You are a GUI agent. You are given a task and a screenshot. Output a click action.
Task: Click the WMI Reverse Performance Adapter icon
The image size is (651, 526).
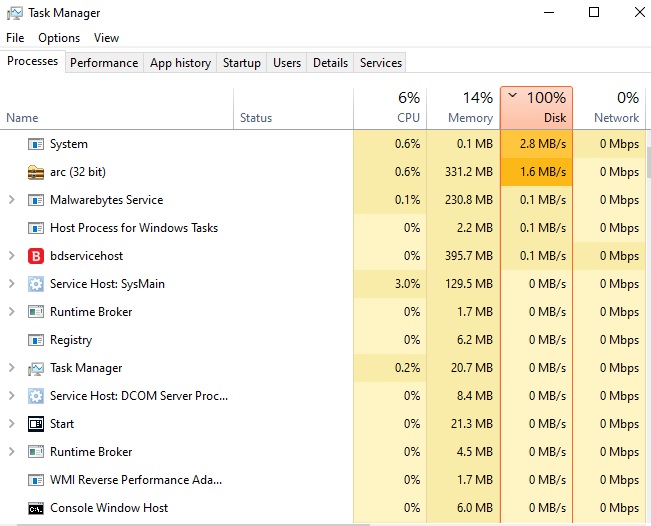[x=36, y=480]
